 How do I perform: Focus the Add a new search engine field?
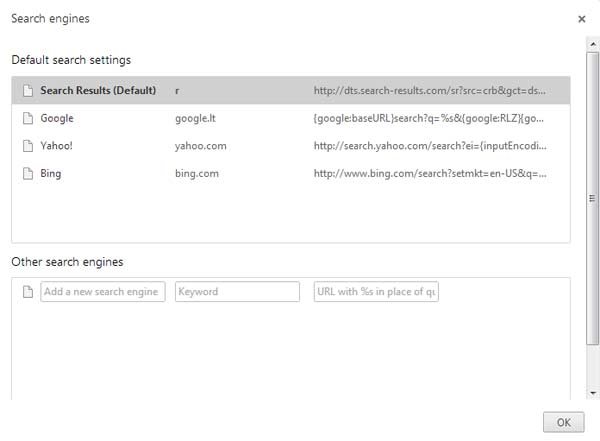103,292
